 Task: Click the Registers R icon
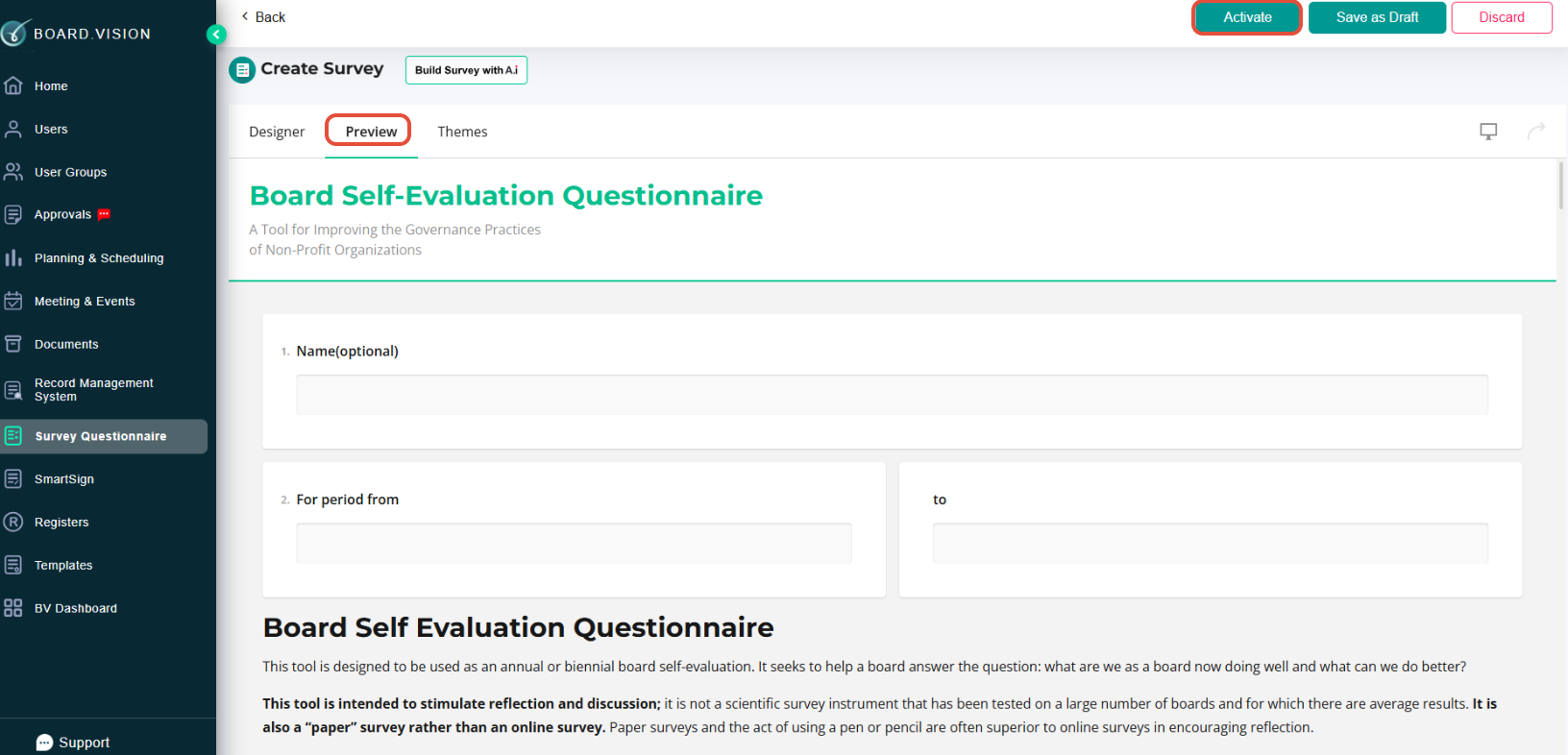13,522
